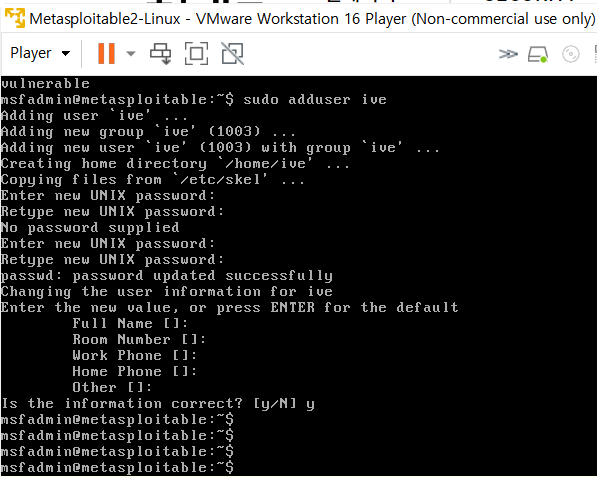Expand the power options dropdown arrow
Viewport: 597px width, 477px height.
[131, 53]
